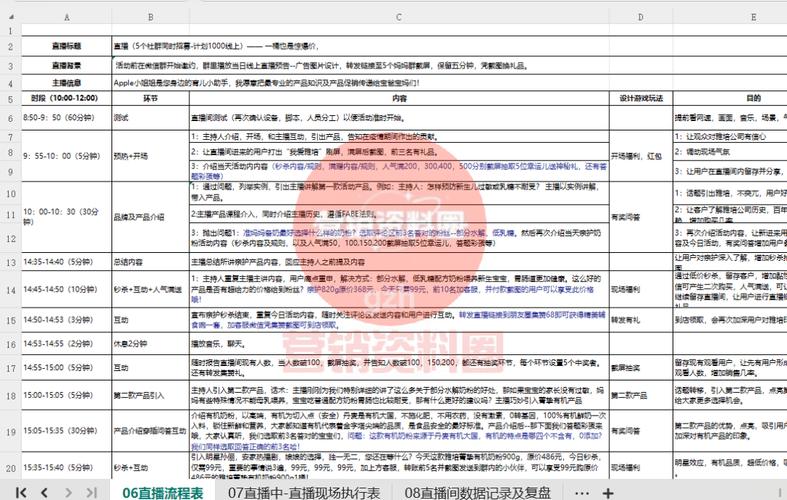Click the 开场福利、红包 cell
The width and height of the screenshot is (787, 500).
[640, 156]
